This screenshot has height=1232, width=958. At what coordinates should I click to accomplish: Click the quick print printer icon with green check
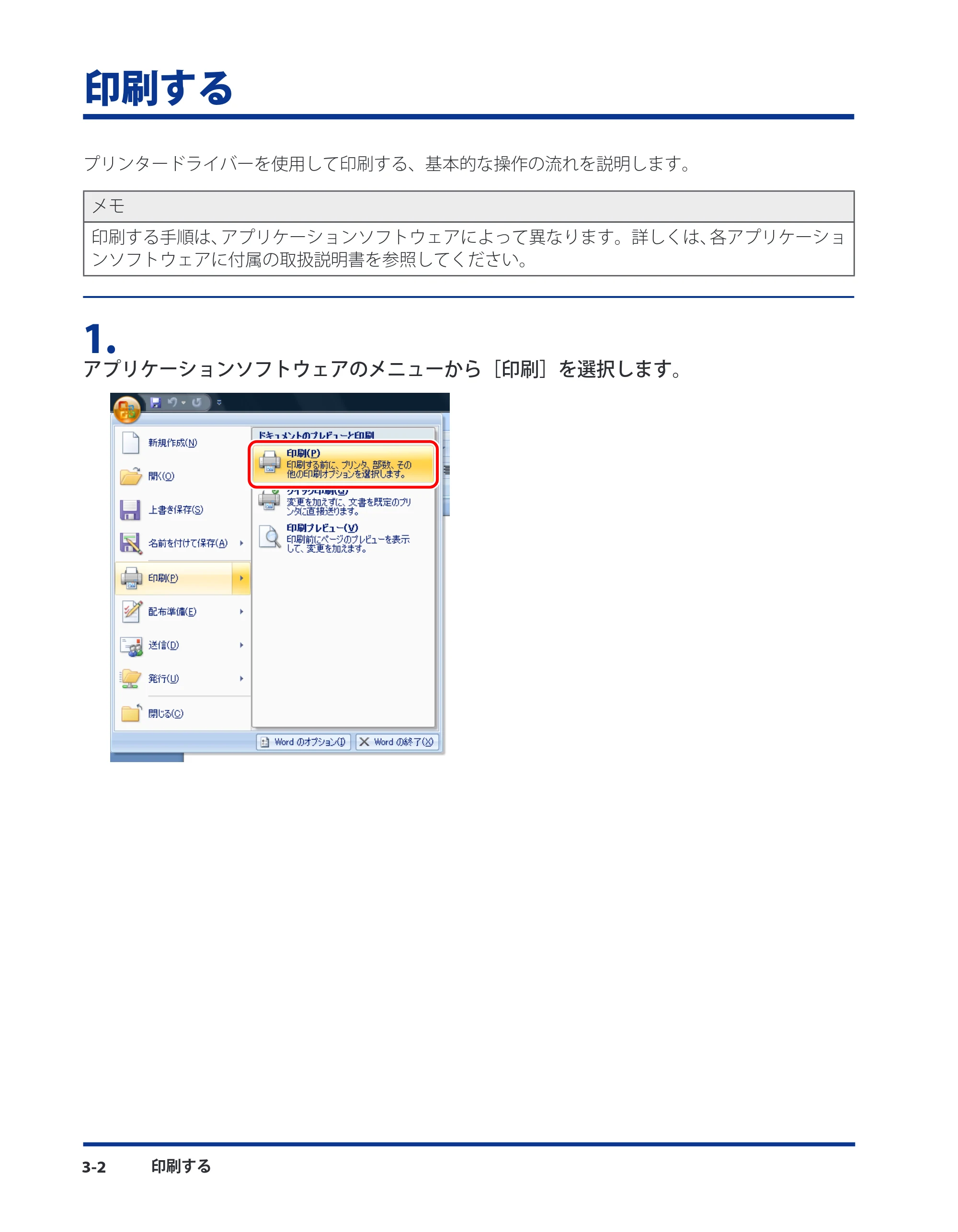(270, 501)
